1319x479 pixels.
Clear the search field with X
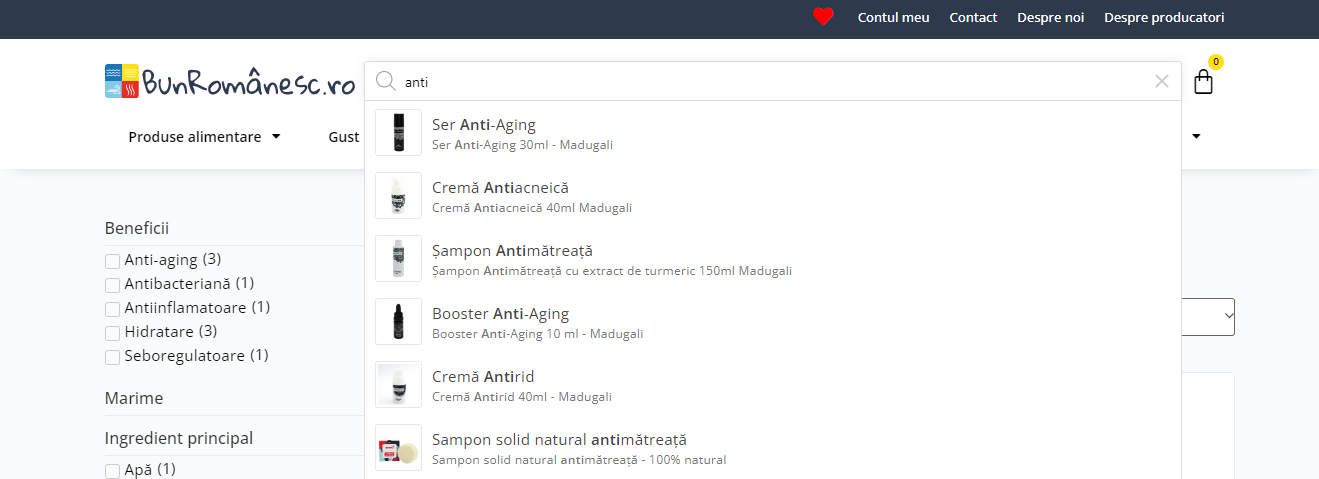pyautogui.click(x=1161, y=81)
